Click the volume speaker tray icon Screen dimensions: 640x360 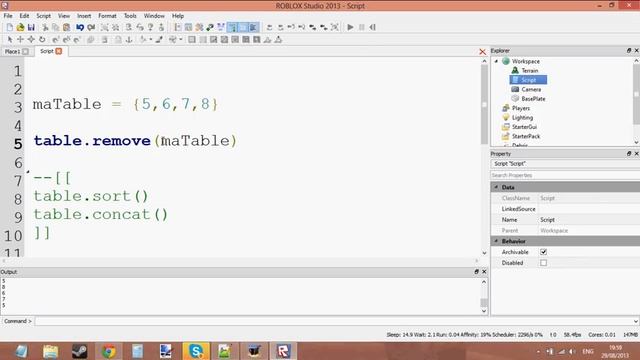[572, 351]
